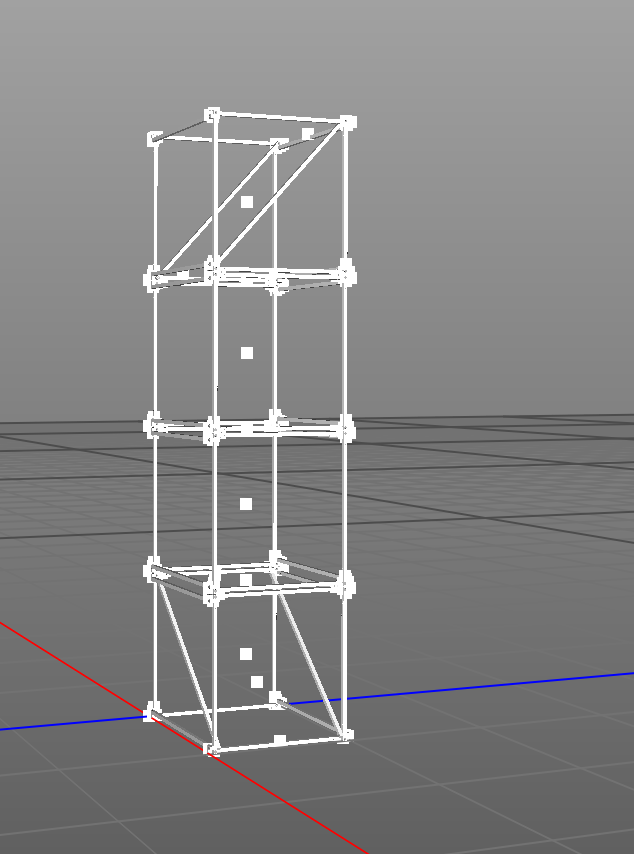
Task: Click the top right corner vertex of the tower
Action: point(348,122)
